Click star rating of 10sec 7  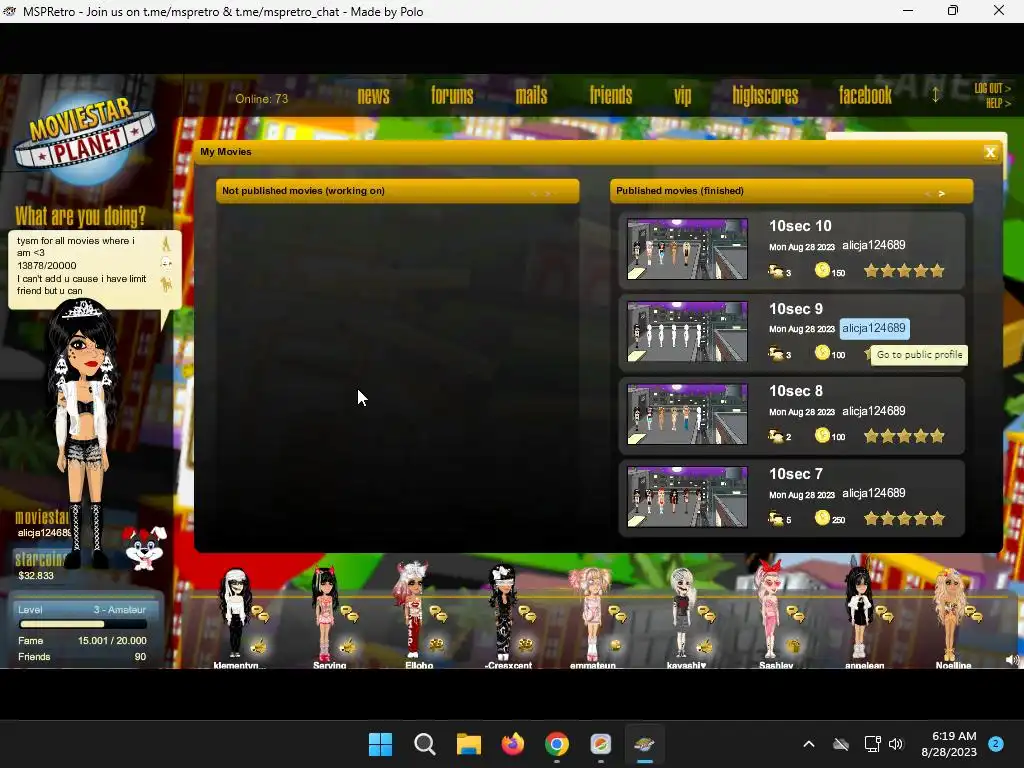904,519
